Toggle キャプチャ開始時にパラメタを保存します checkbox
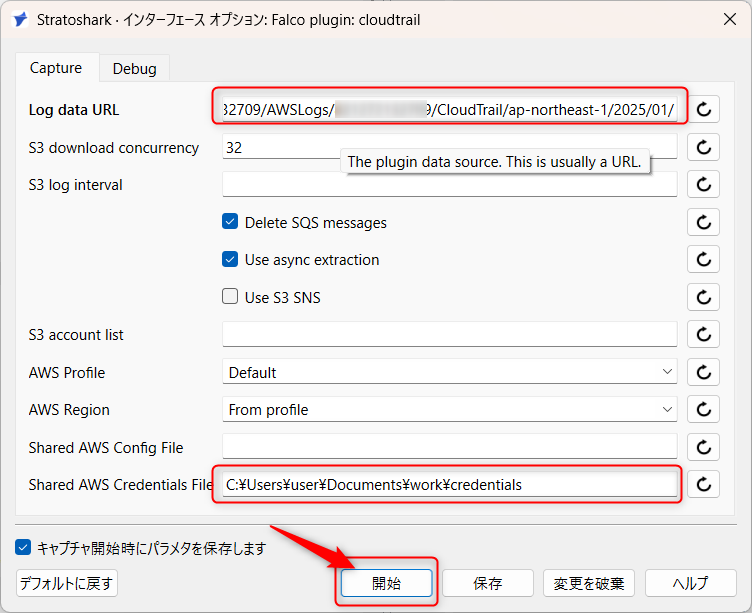 click(23, 547)
